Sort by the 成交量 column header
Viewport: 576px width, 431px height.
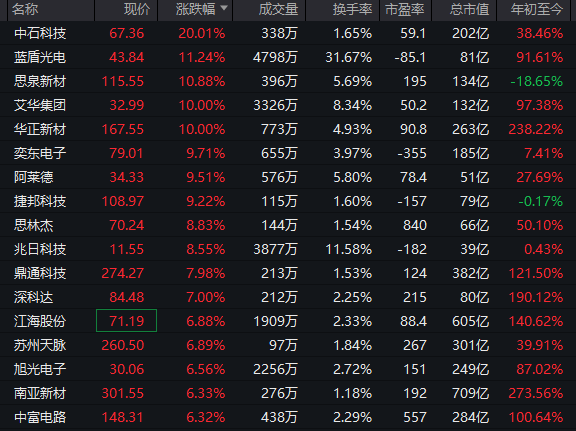(x=278, y=9)
